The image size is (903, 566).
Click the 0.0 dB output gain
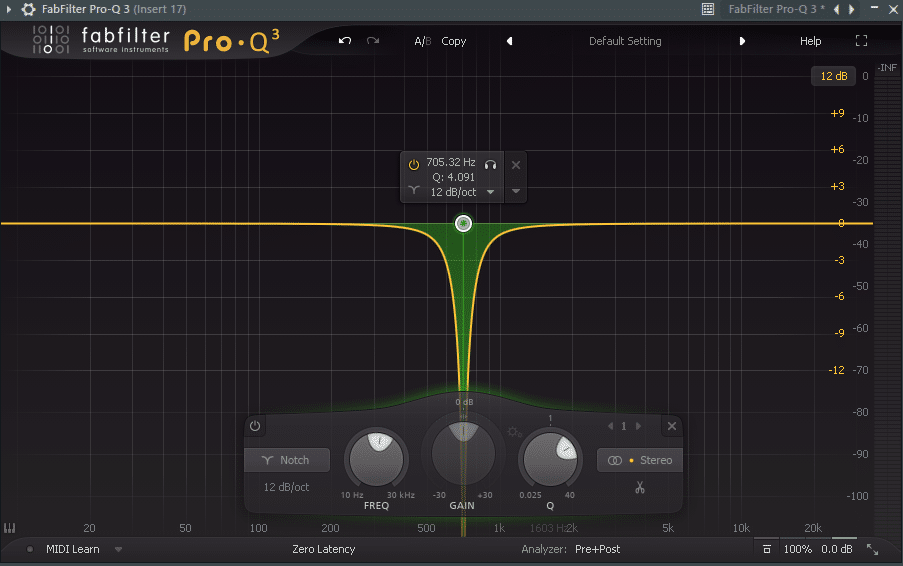[x=837, y=549]
